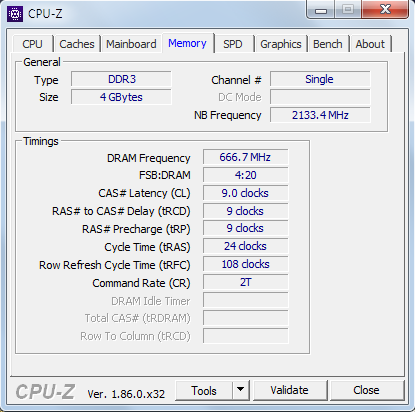The width and height of the screenshot is (415, 412).
Task: Click the greyed 'Total CAS# (tRDRAM)' label
Action: (137, 319)
